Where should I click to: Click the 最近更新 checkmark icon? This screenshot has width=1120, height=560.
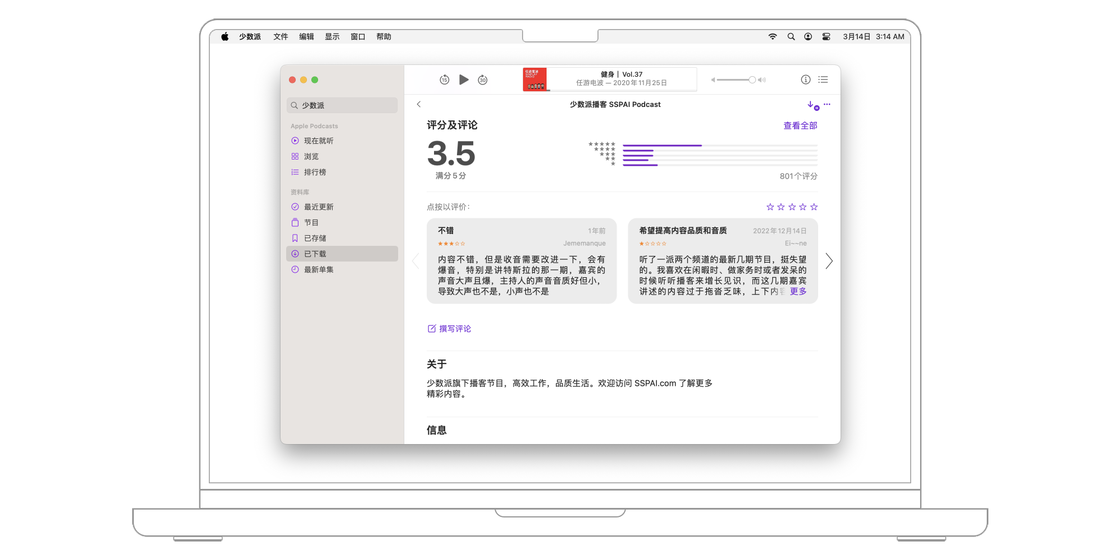[x=295, y=206]
